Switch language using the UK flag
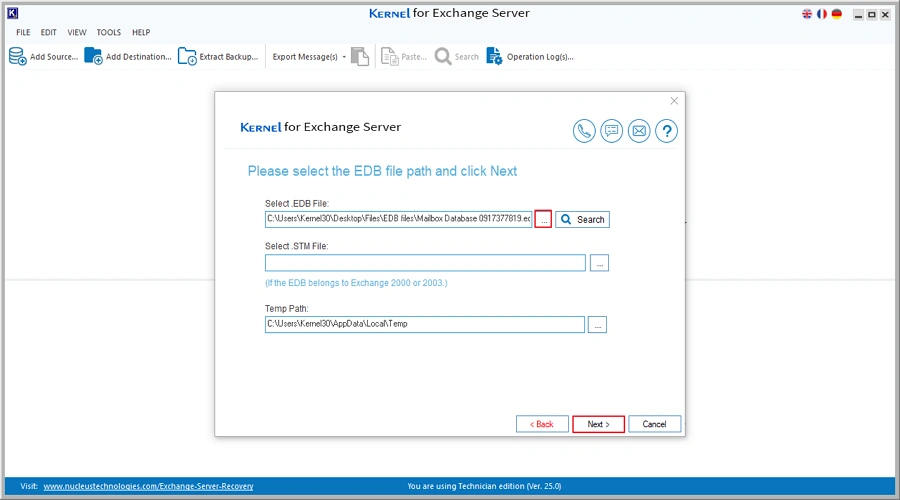This screenshot has height=500, width=900. coord(807,14)
